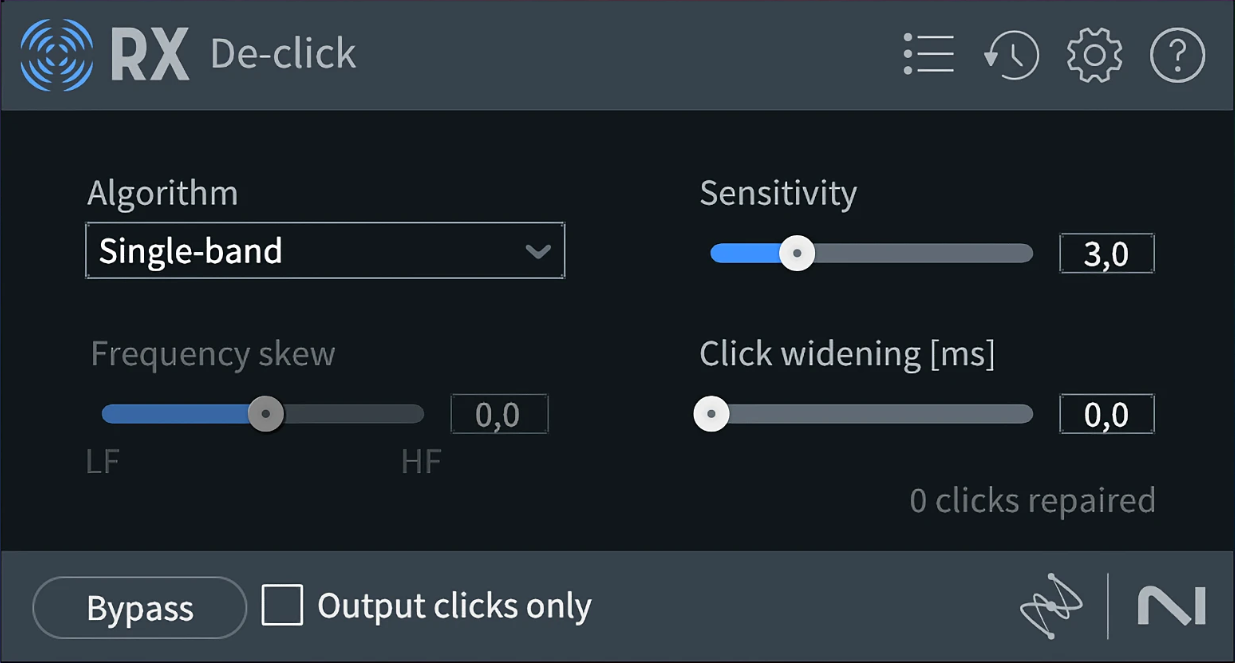Click the LF end of Frequency skew
Viewport: 1235px width, 663px height.
click(103, 462)
